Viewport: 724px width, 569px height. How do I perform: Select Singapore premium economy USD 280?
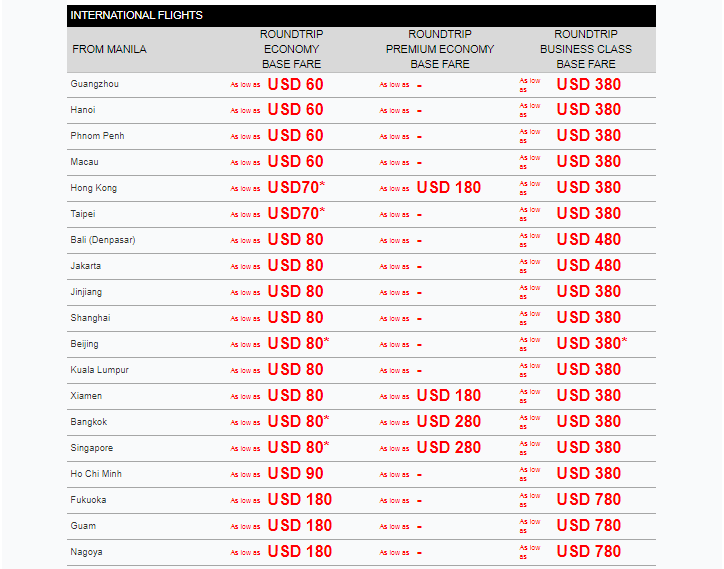(x=448, y=448)
